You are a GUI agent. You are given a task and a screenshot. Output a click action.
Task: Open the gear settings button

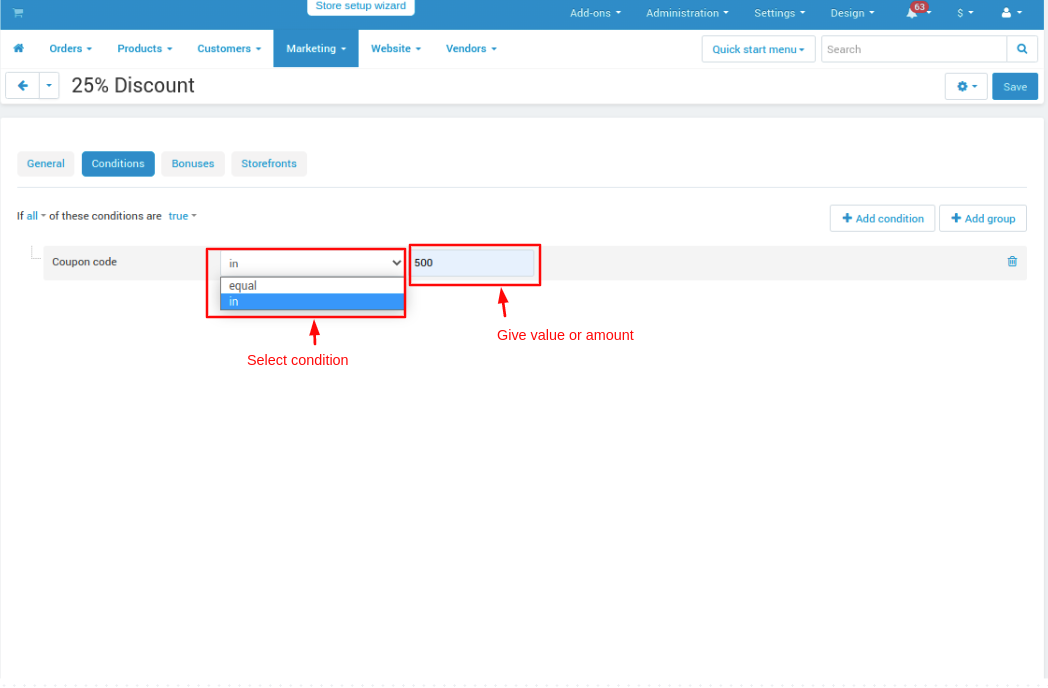pyautogui.click(x=966, y=87)
